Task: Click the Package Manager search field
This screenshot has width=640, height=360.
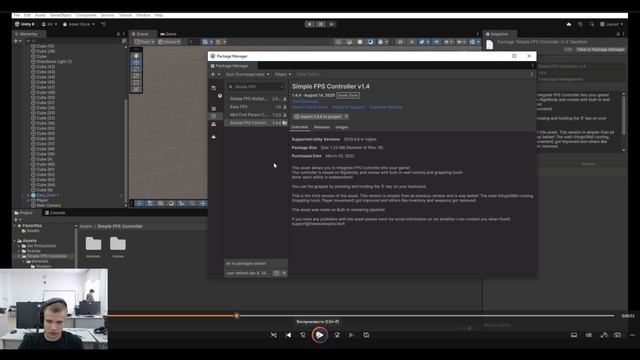Action: click(x=256, y=87)
